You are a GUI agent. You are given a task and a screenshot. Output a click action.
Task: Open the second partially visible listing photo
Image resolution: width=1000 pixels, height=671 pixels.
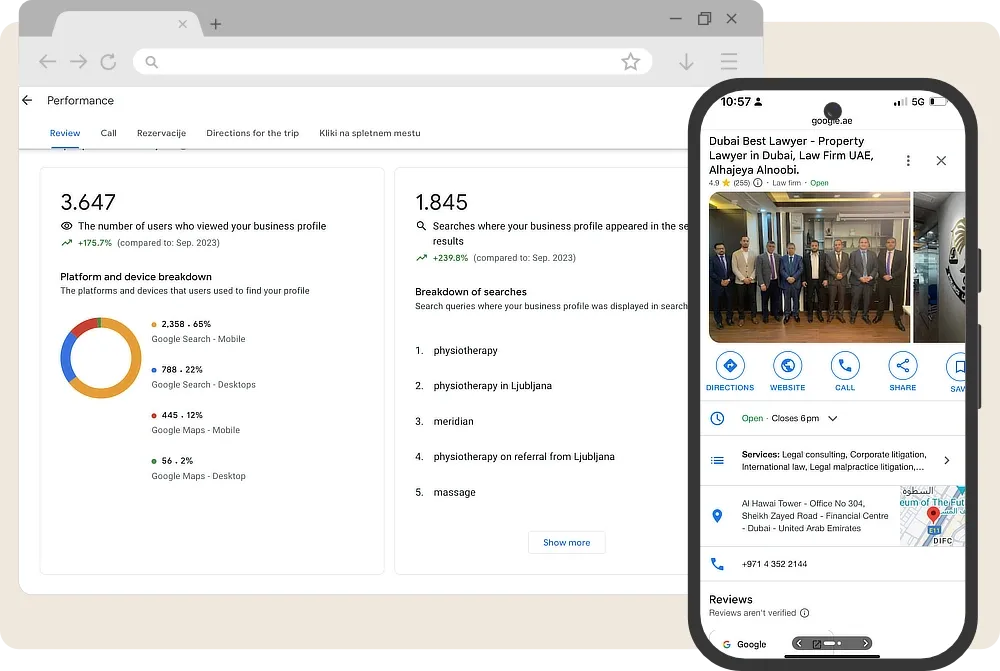click(939, 267)
